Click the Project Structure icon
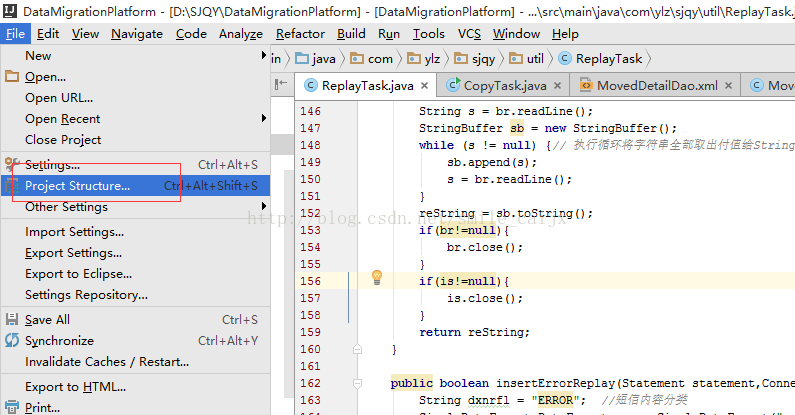 coord(12,185)
